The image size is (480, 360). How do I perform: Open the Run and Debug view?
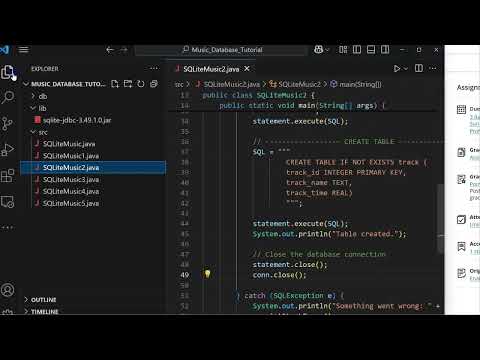[7, 149]
